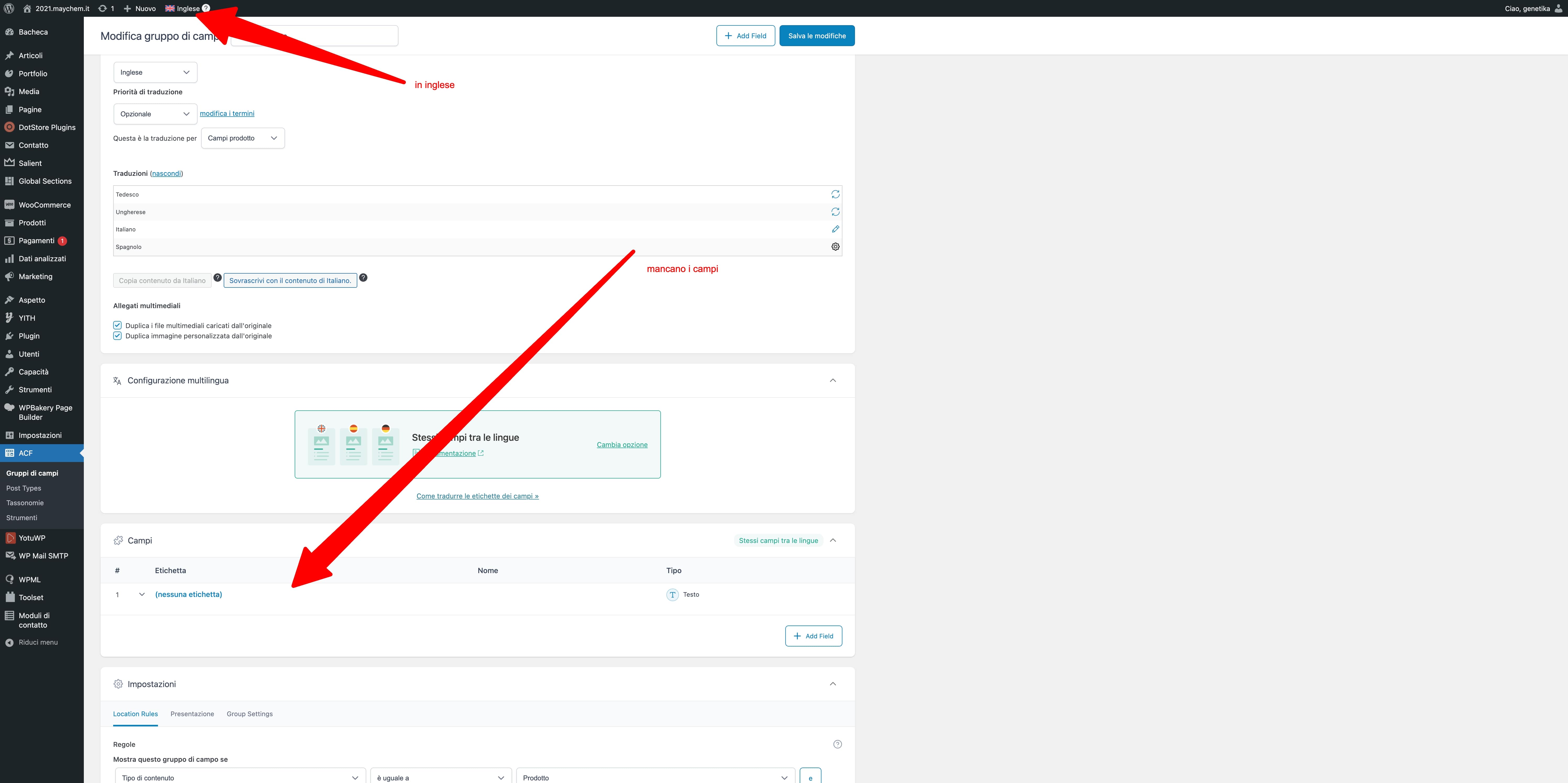Open the (nessuna etichetta) field
The image size is (1568, 783).
tap(189, 594)
